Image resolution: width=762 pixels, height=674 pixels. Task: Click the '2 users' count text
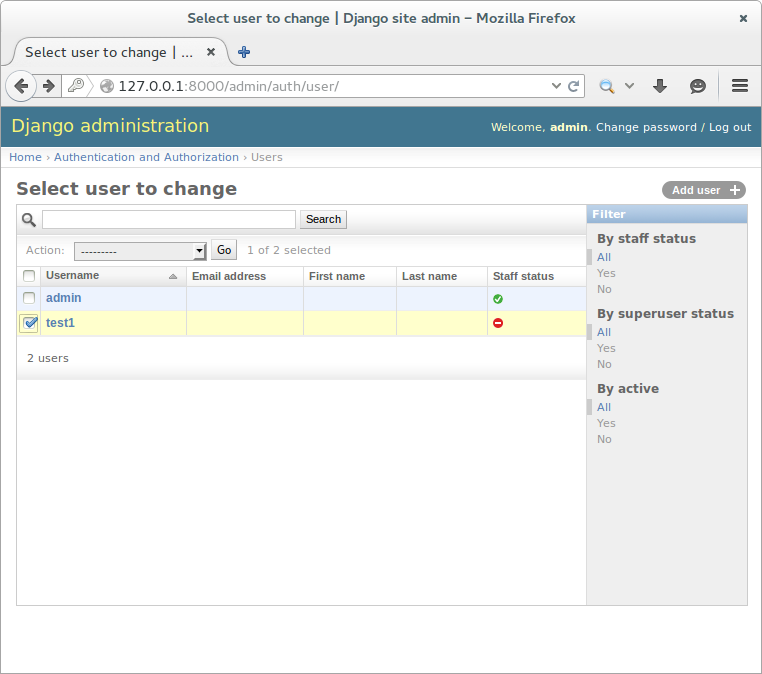coord(48,358)
